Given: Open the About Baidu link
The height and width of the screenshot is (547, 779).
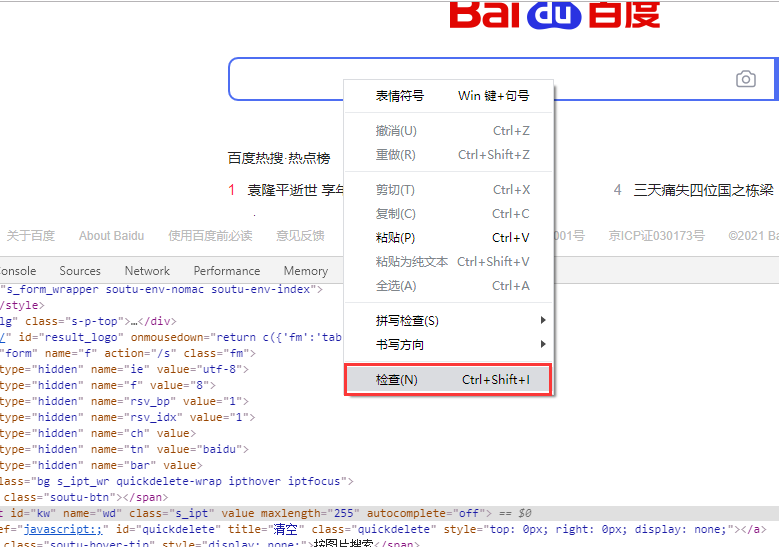Looking at the screenshot, I should click(x=111, y=236).
